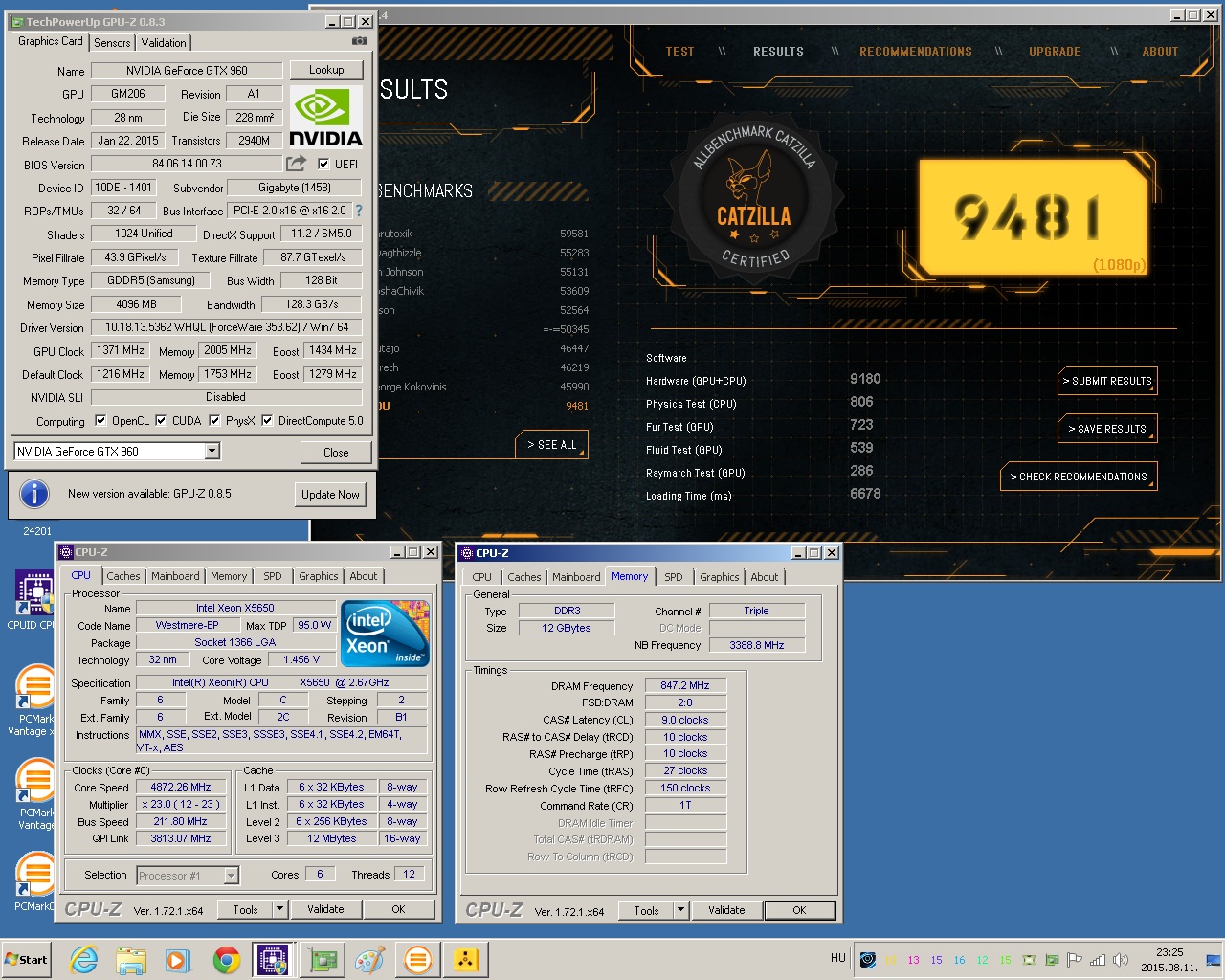This screenshot has height=980, width=1225.
Task: Click the GPU-Z update info icon
Action: [34, 493]
